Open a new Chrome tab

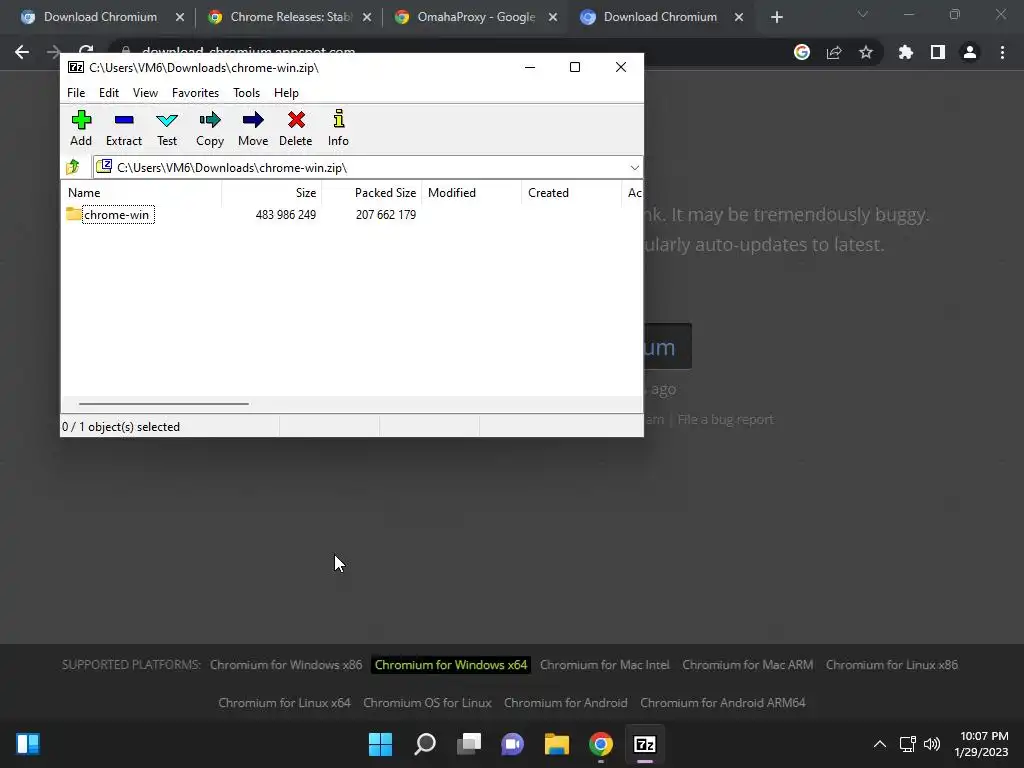tap(776, 17)
